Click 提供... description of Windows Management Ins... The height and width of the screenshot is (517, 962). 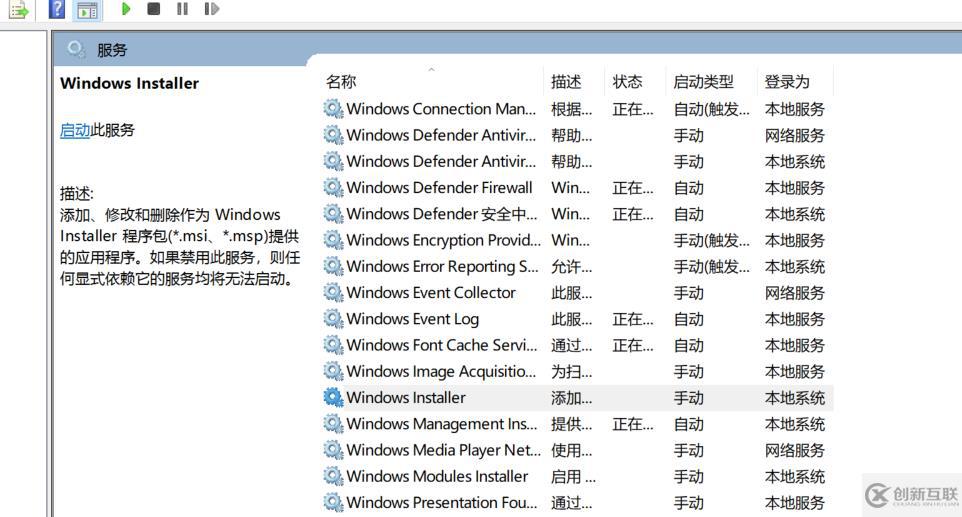coord(571,424)
